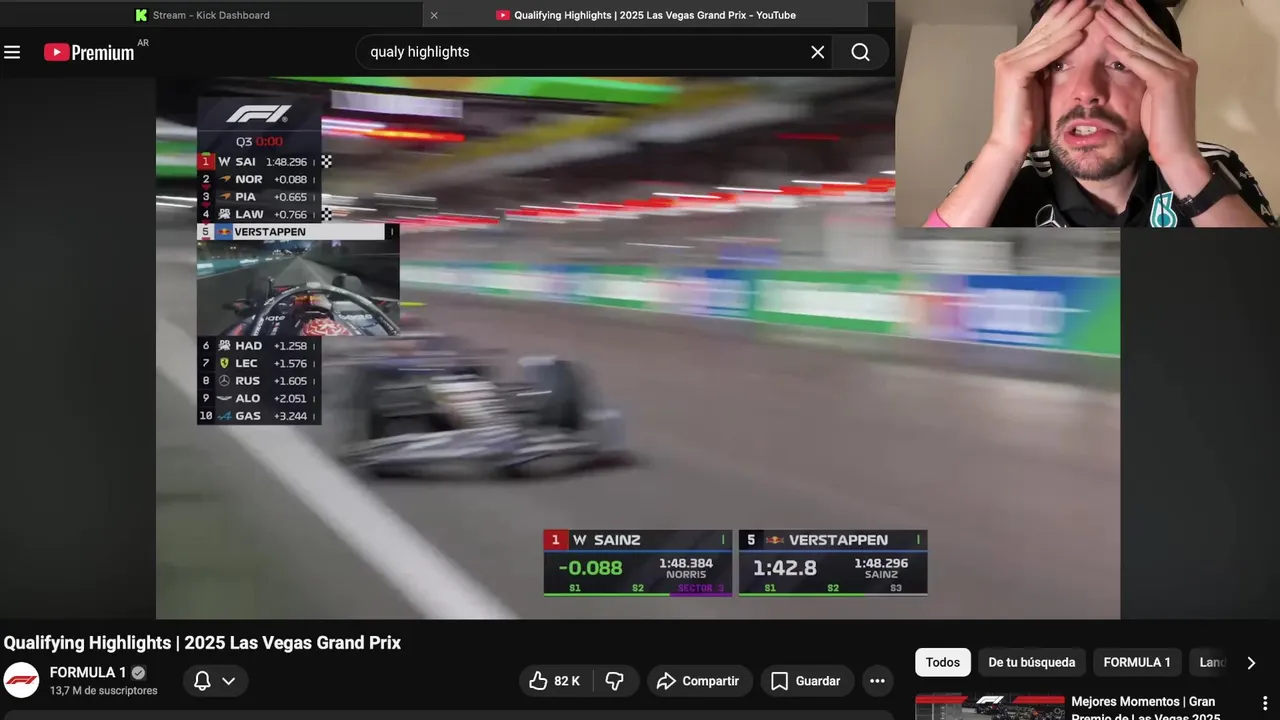Switch to Stream - Kick Dashboard tab

pos(211,15)
